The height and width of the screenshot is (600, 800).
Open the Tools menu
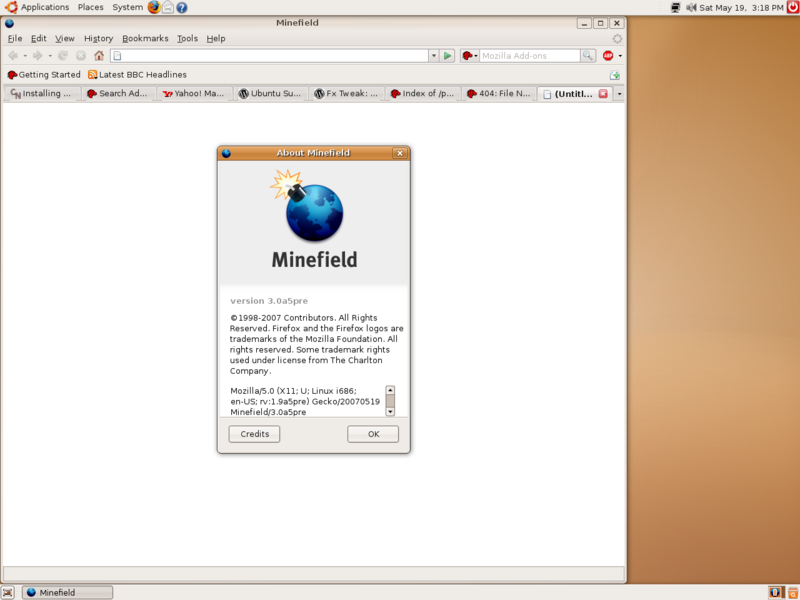point(187,38)
